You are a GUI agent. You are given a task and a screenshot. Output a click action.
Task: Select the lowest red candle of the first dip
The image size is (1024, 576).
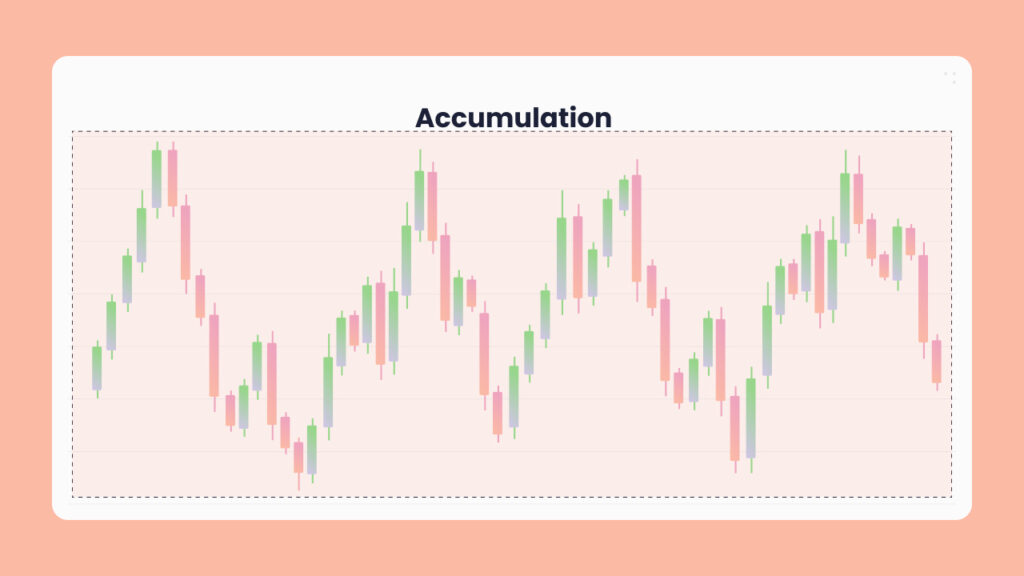pyautogui.click(x=298, y=457)
